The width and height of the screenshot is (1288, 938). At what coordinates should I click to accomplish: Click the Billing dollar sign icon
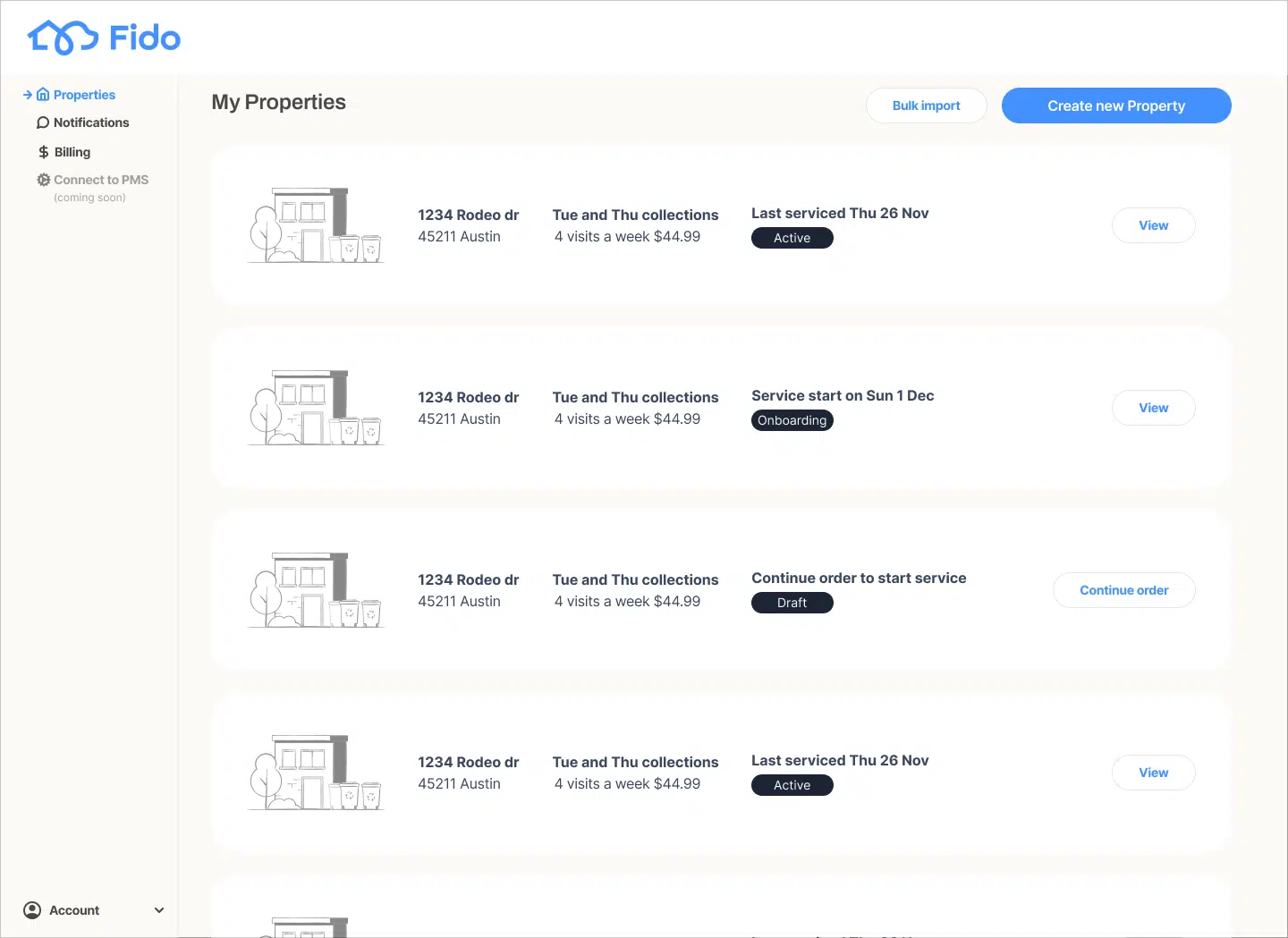pyautogui.click(x=43, y=152)
